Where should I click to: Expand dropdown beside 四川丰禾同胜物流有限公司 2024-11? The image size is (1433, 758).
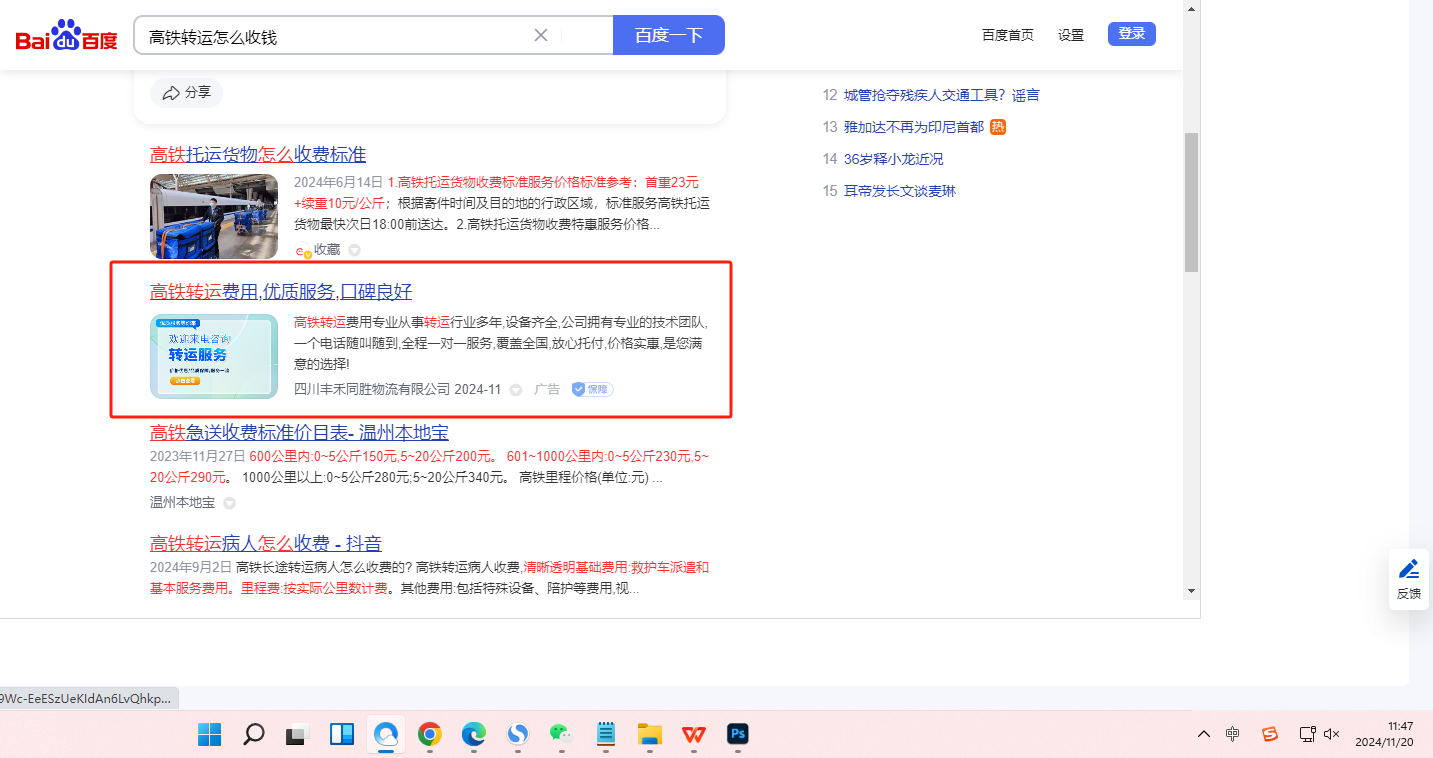pyautogui.click(x=516, y=390)
